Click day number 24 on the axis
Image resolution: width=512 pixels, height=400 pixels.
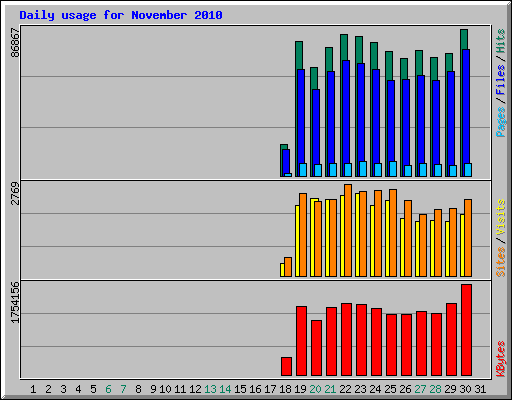(x=375, y=389)
